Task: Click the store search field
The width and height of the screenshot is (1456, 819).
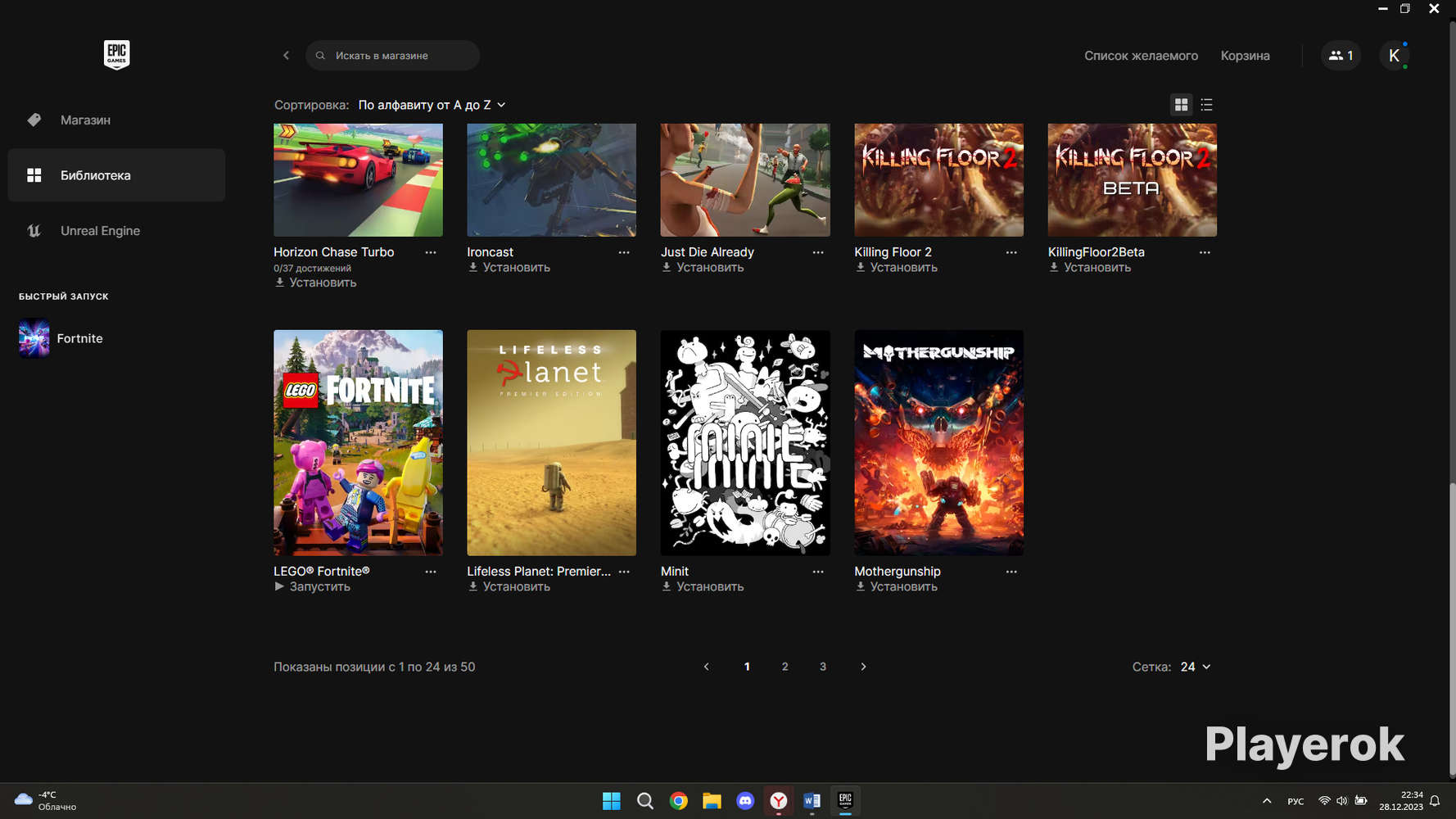Action: [392, 56]
